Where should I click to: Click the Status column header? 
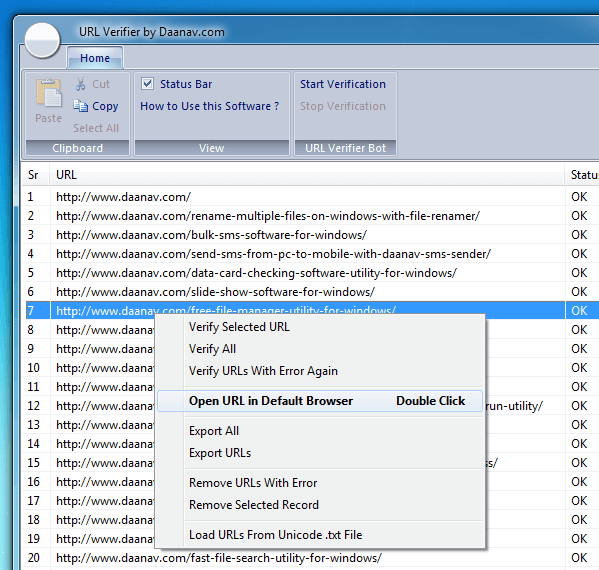pyautogui.click(x=582, y=175)
